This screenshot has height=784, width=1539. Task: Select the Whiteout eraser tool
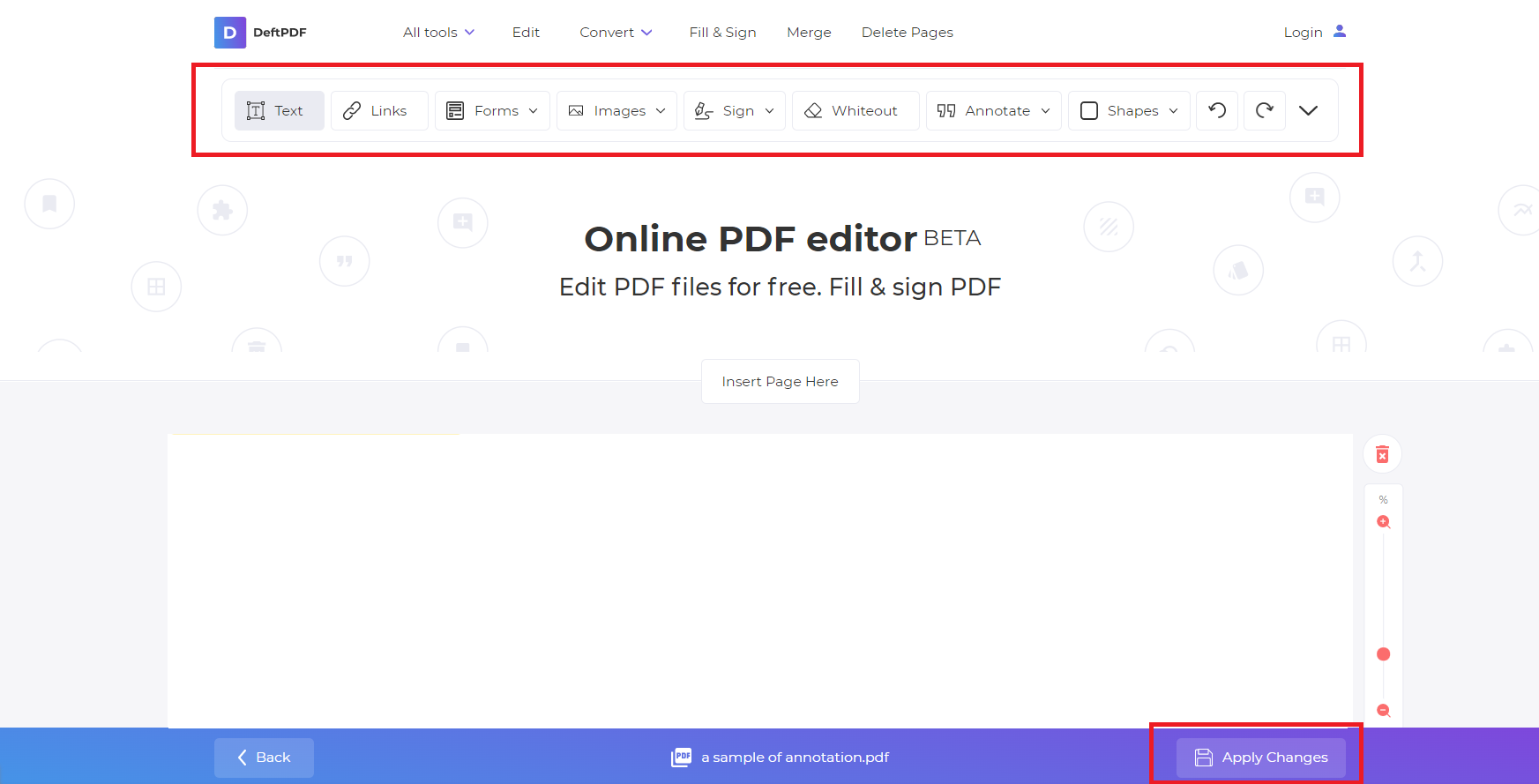click(x=855, y=110)
